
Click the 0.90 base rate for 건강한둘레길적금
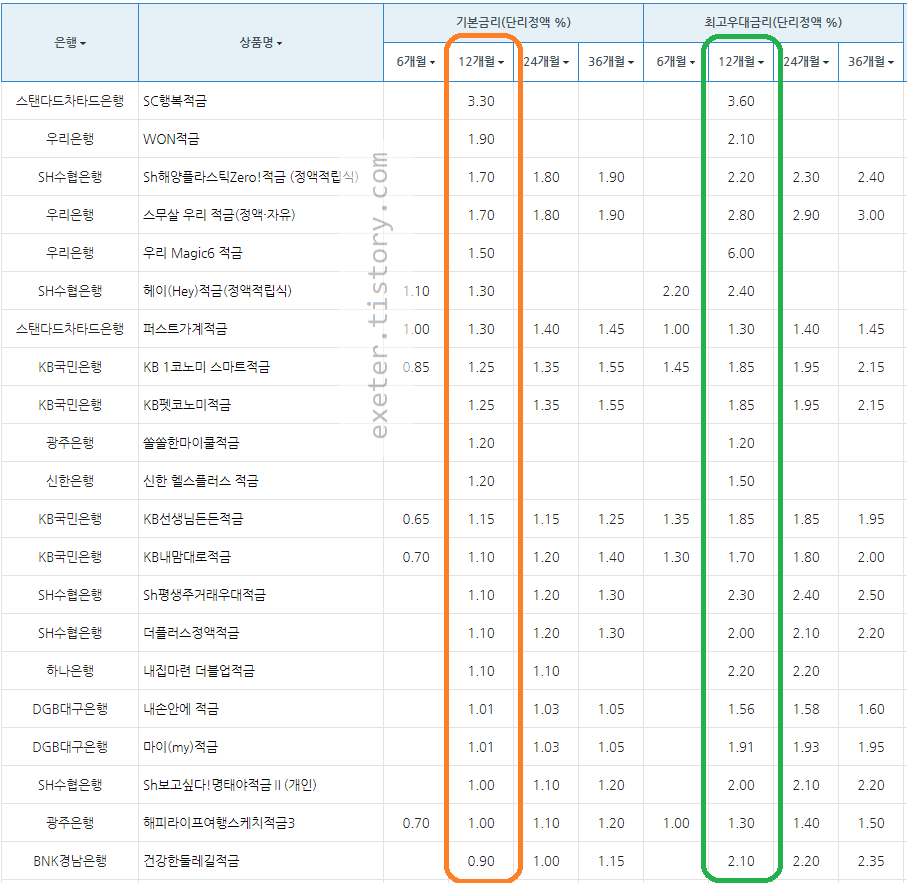click(481, 861)
